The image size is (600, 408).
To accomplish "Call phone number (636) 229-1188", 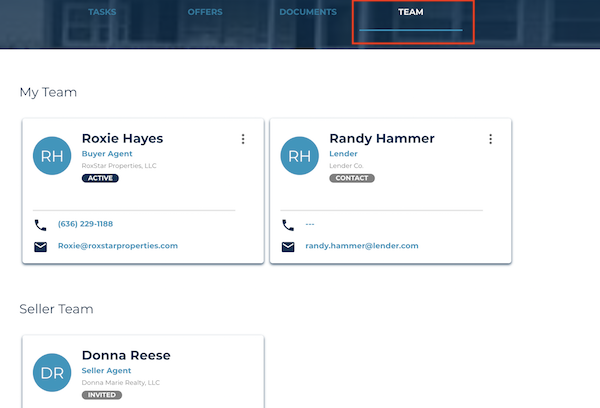I will [85, 224].
